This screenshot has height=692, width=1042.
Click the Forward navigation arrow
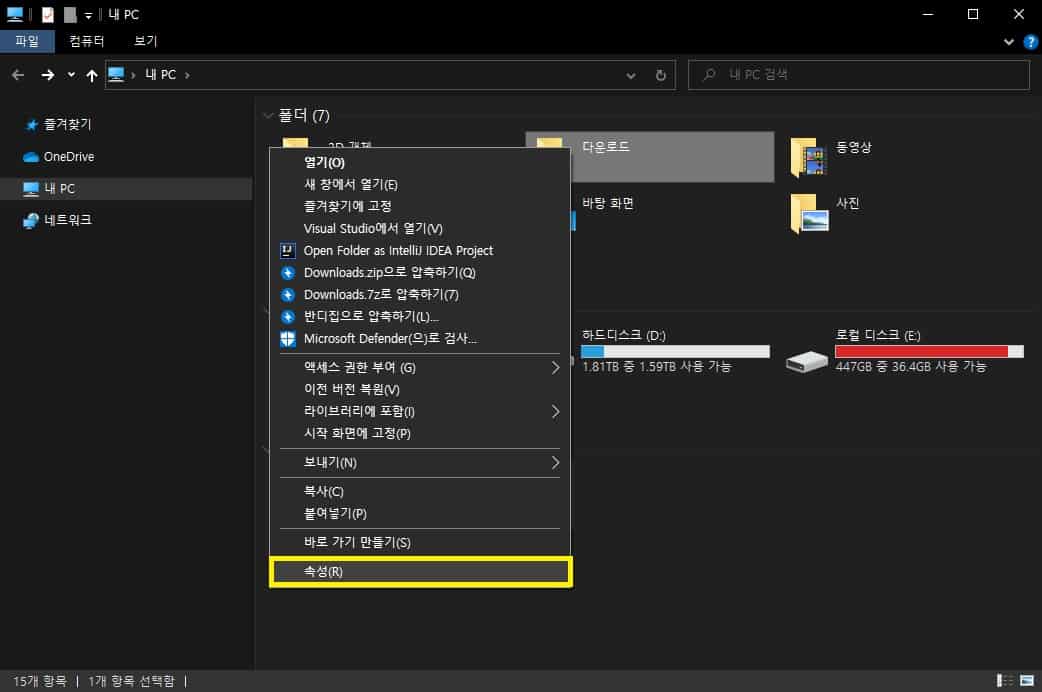coord(47,75)
